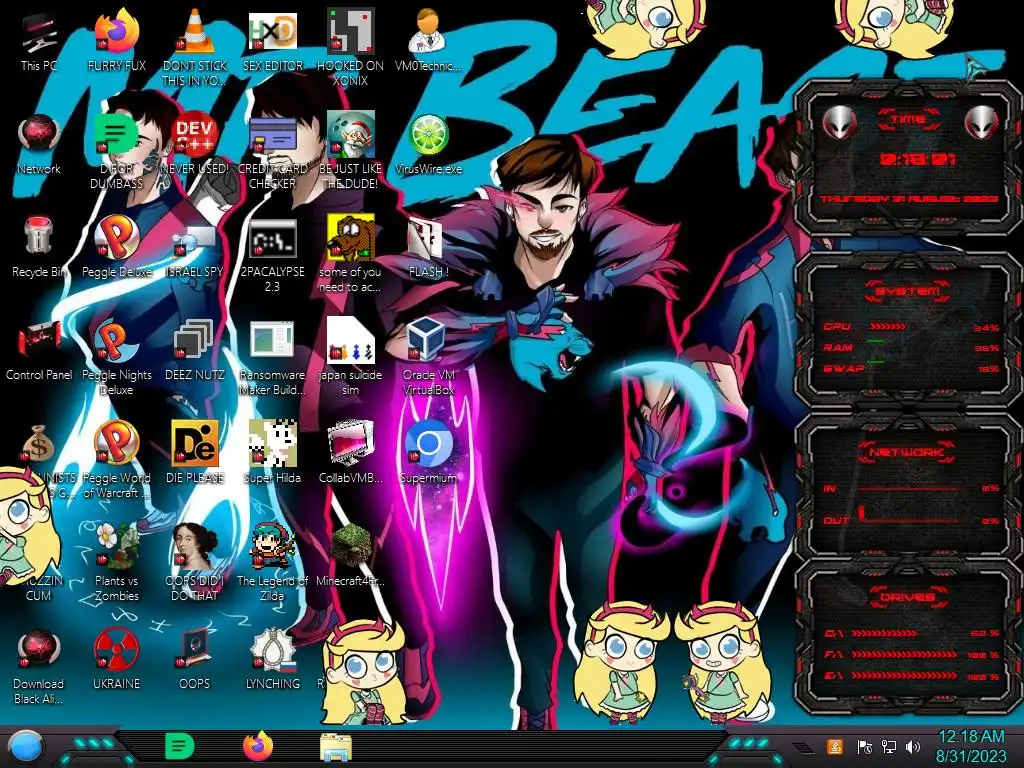This screenshot has width=1024, height=768.
Task: Launch Peggle Deluxe
Action: pos(116,248)
